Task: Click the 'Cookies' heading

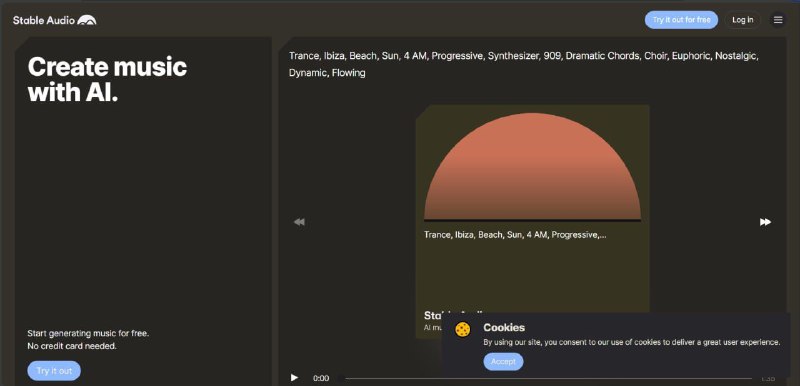Action: tap(504, 327)
